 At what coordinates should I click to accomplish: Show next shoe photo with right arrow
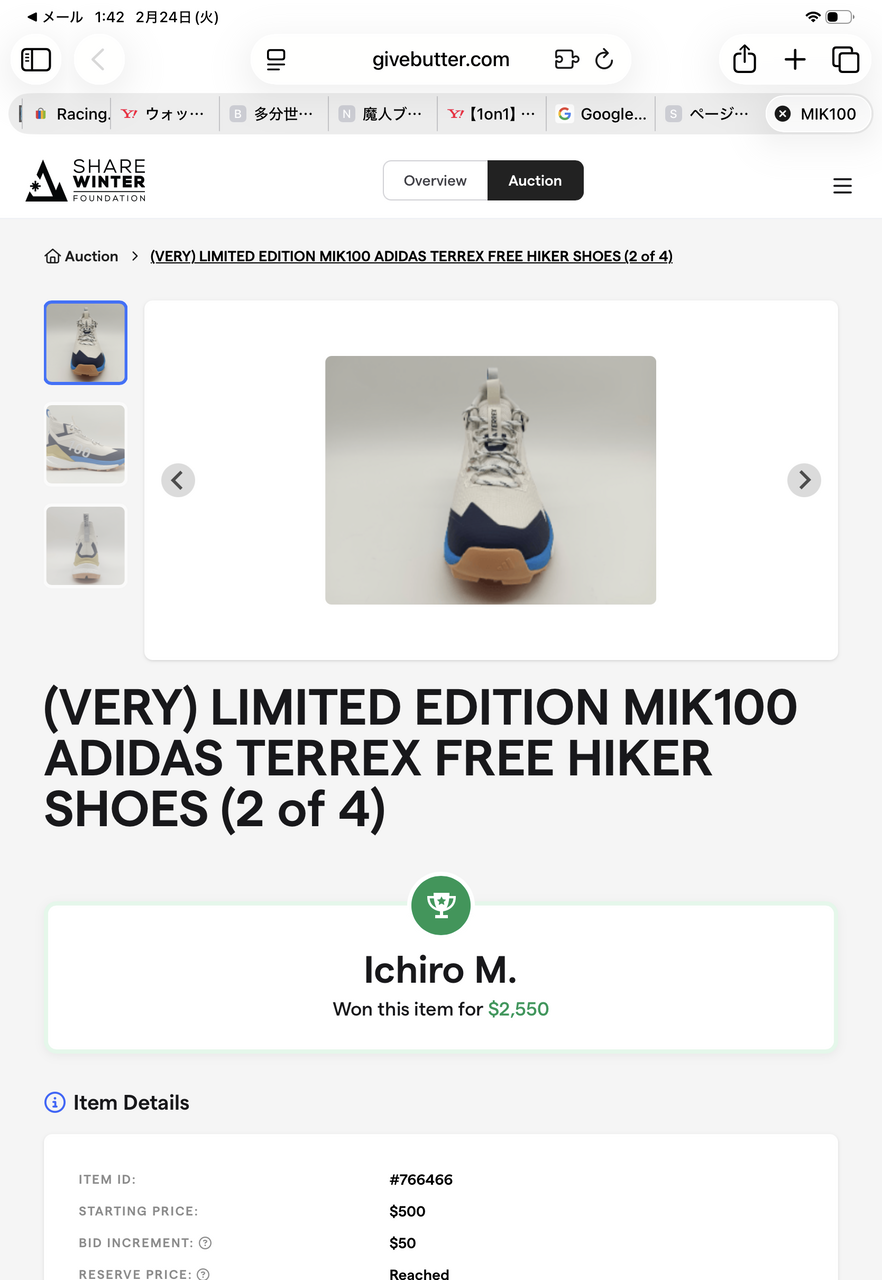pyautogui.click(x=804, y=480)
